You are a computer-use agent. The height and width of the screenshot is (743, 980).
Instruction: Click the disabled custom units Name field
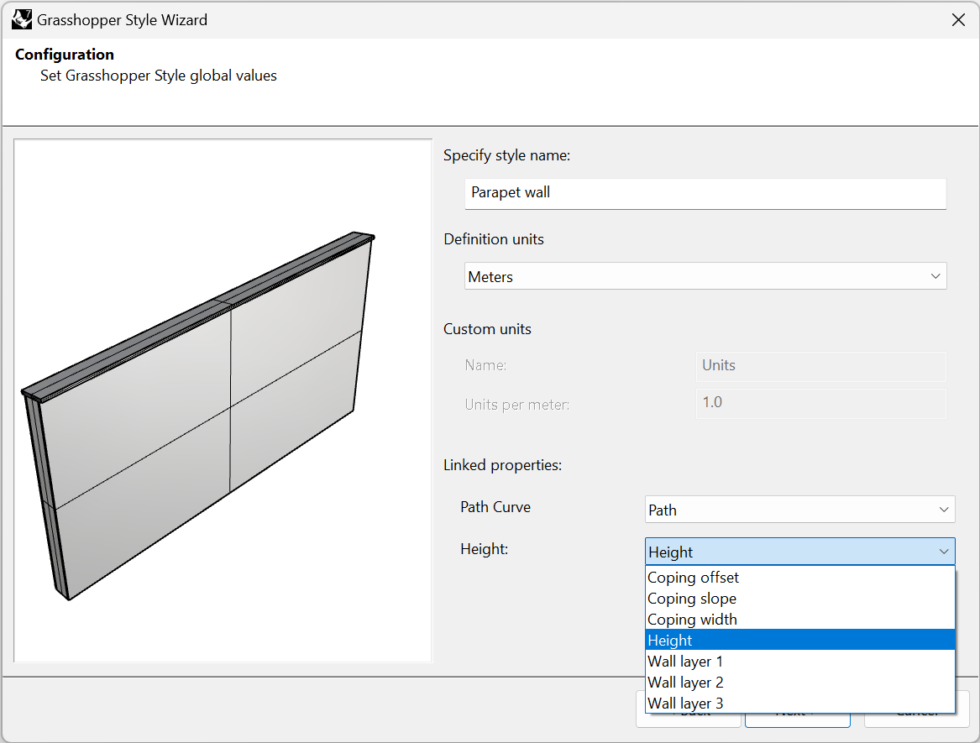[x=820, y=366]
